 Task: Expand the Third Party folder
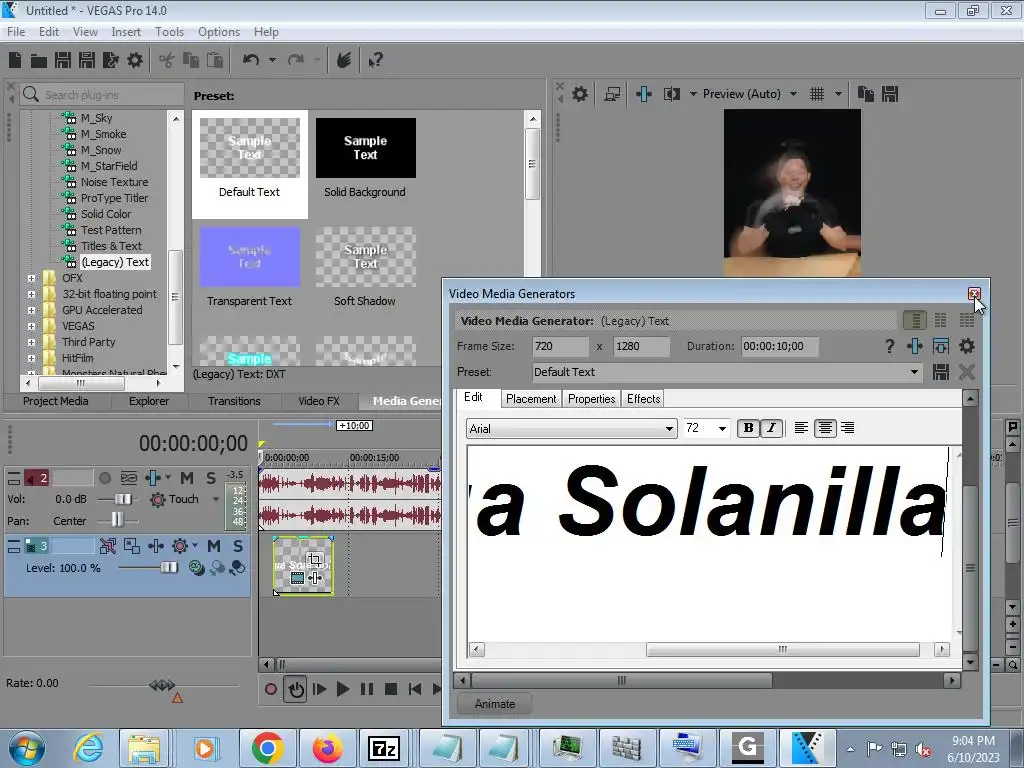31,342
